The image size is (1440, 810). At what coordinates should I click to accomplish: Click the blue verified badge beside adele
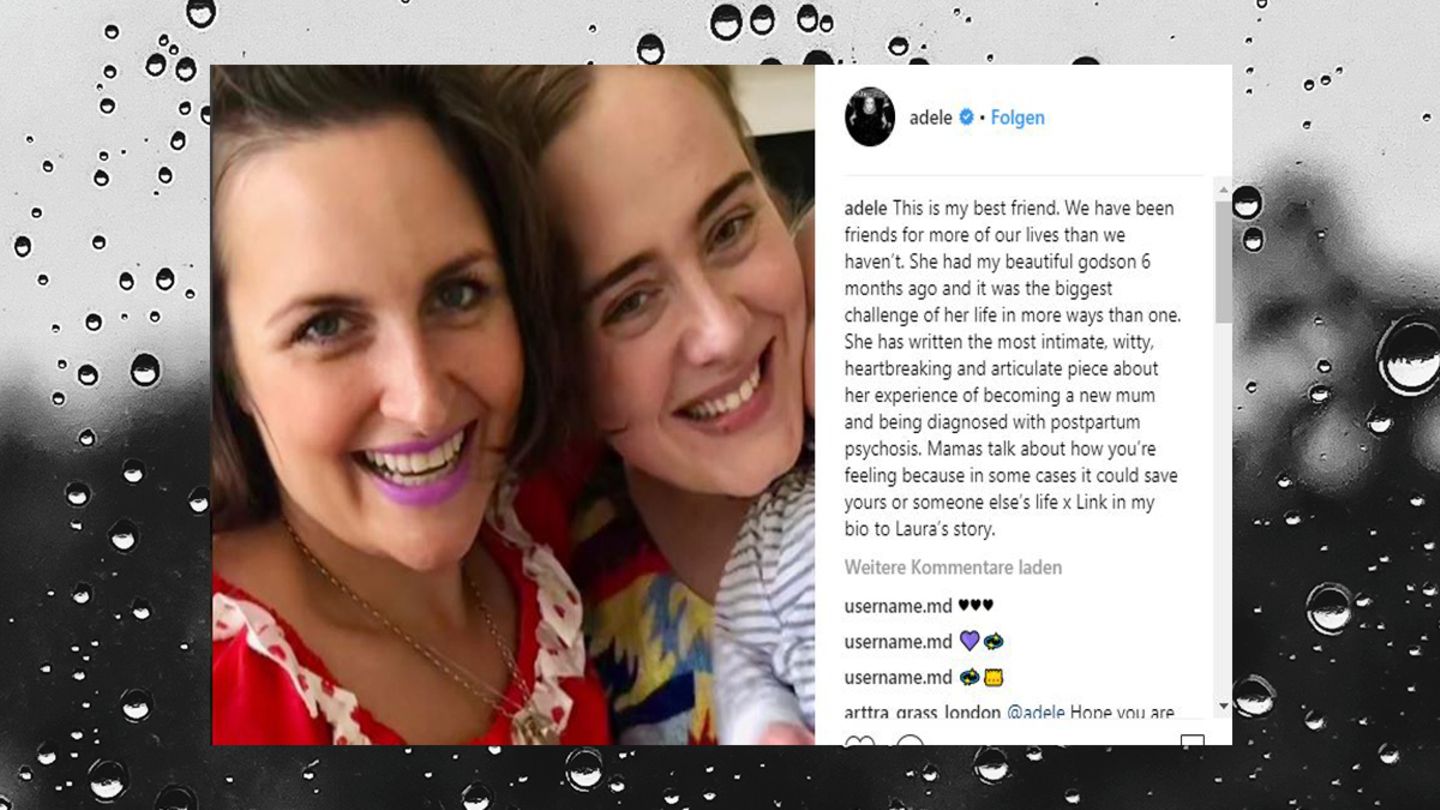[966, 117]
